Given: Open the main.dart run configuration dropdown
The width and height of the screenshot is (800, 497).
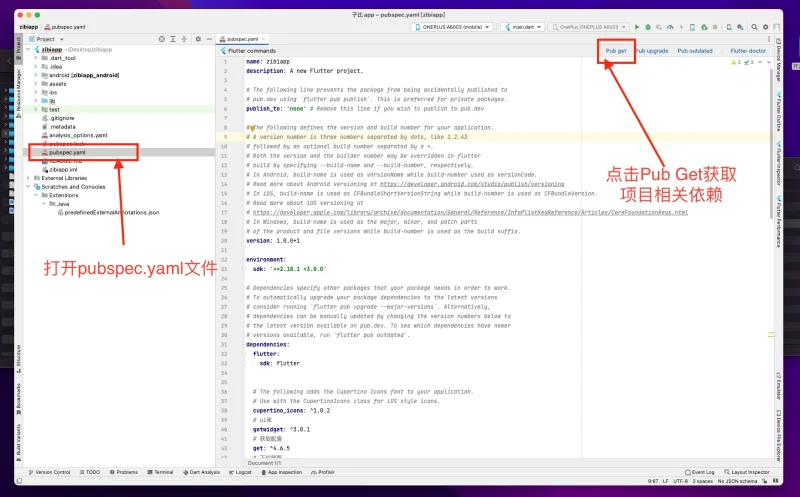Looking at the screenshot, I should pos(523,27).
